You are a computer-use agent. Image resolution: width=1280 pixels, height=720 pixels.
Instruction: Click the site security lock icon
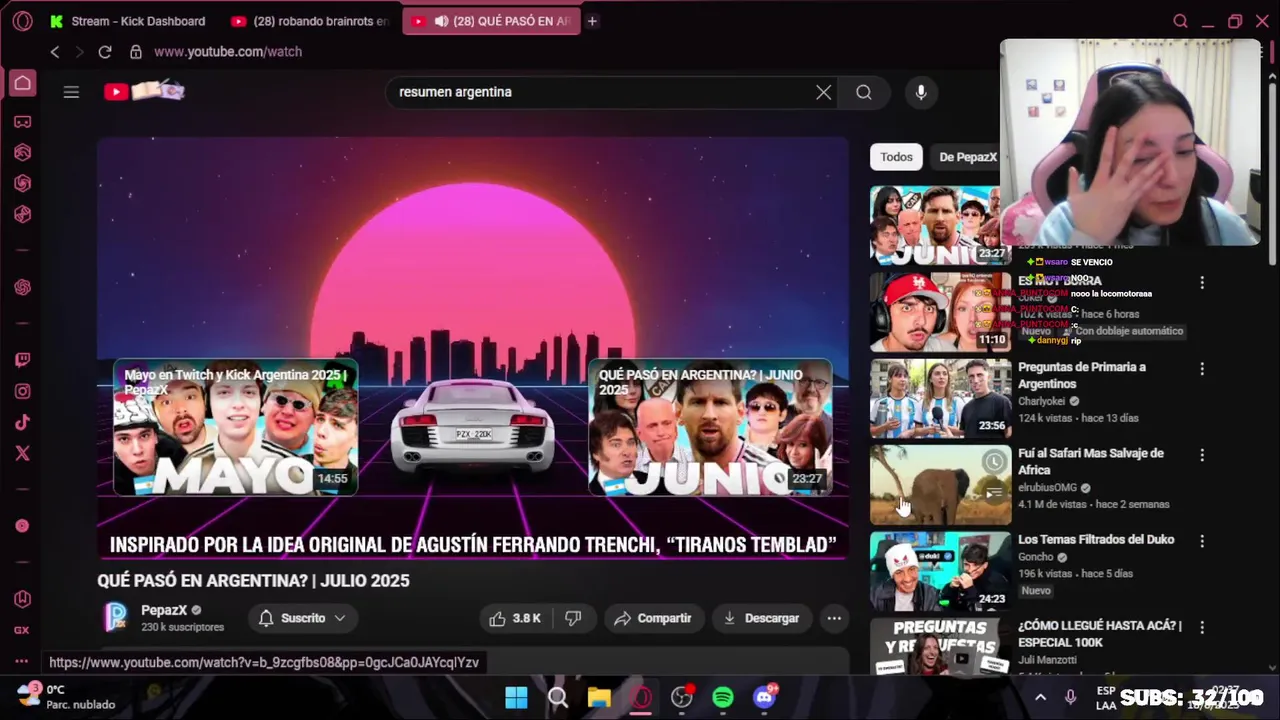(x=136, y=52)
